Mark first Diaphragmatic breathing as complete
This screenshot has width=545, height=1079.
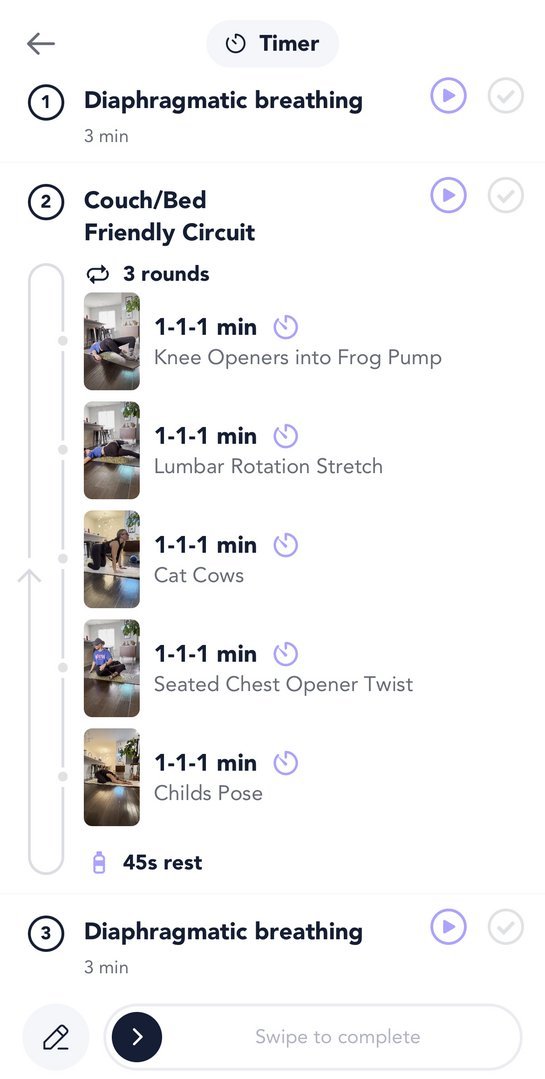pyautogui.click(x=506, y=96)
